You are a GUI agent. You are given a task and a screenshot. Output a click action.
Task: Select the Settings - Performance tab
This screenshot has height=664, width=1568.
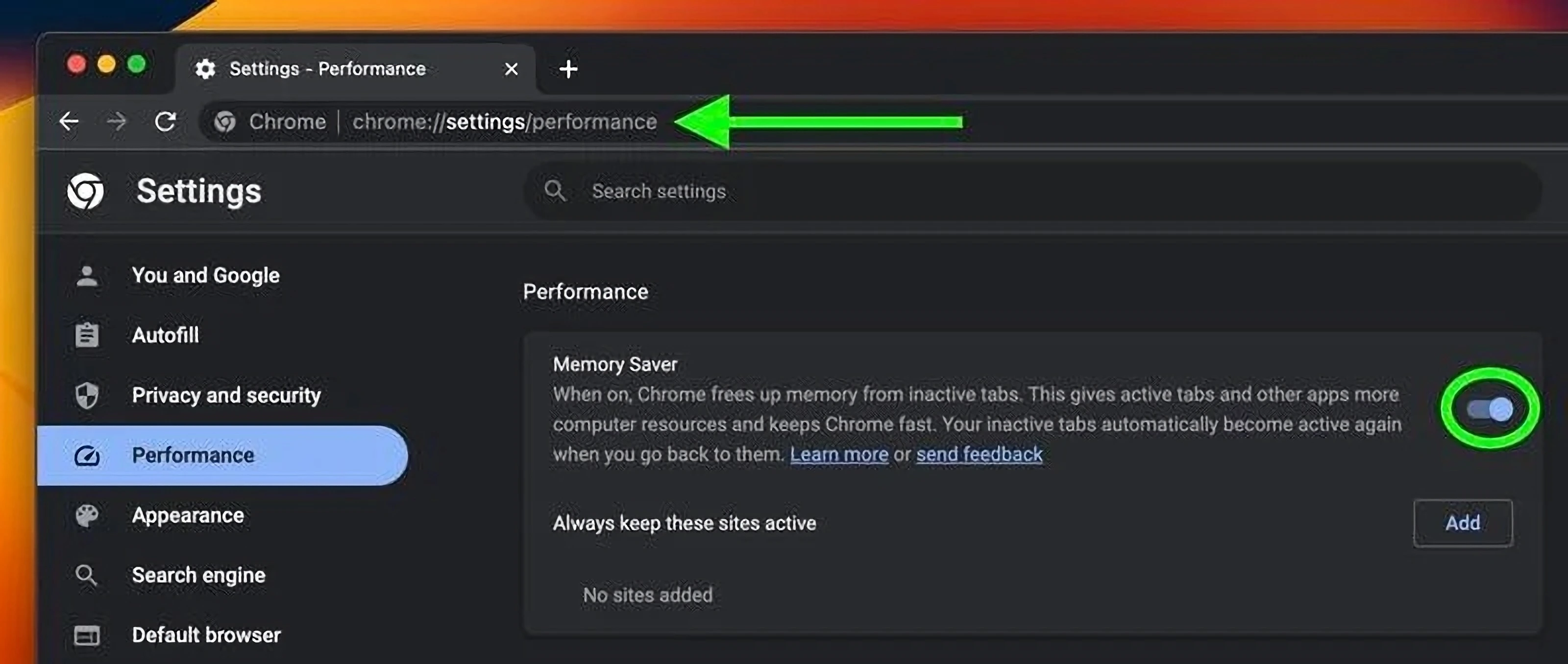point(327,68)
